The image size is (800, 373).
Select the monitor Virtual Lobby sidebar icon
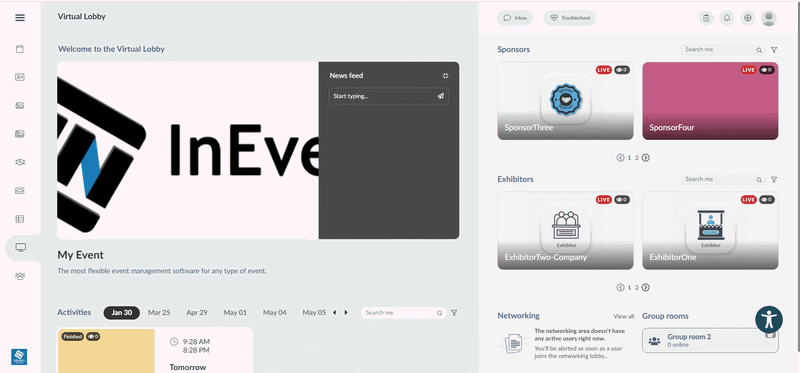coord(20,247)
